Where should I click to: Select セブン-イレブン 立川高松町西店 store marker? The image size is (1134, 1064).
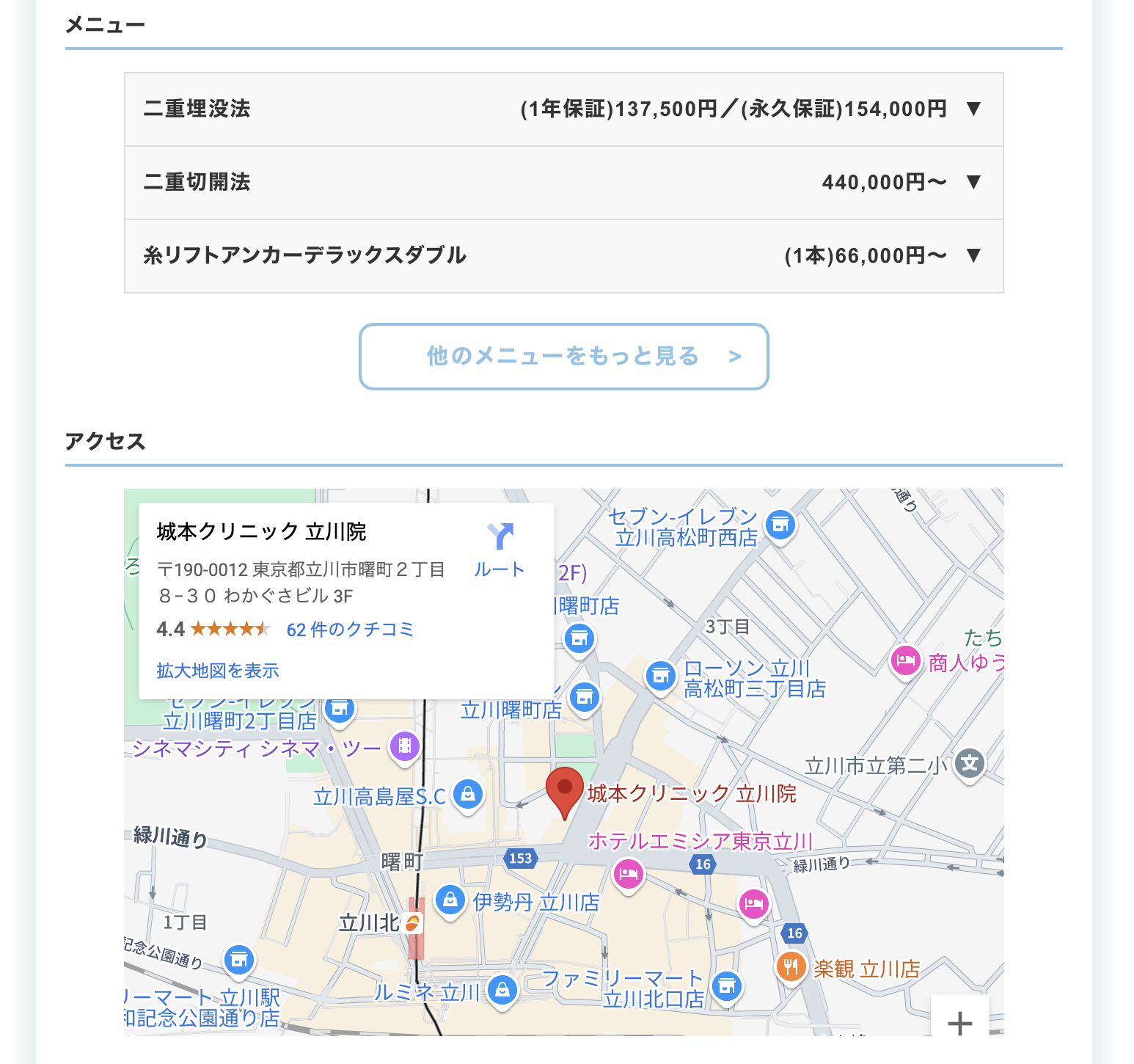coord(780,525)
